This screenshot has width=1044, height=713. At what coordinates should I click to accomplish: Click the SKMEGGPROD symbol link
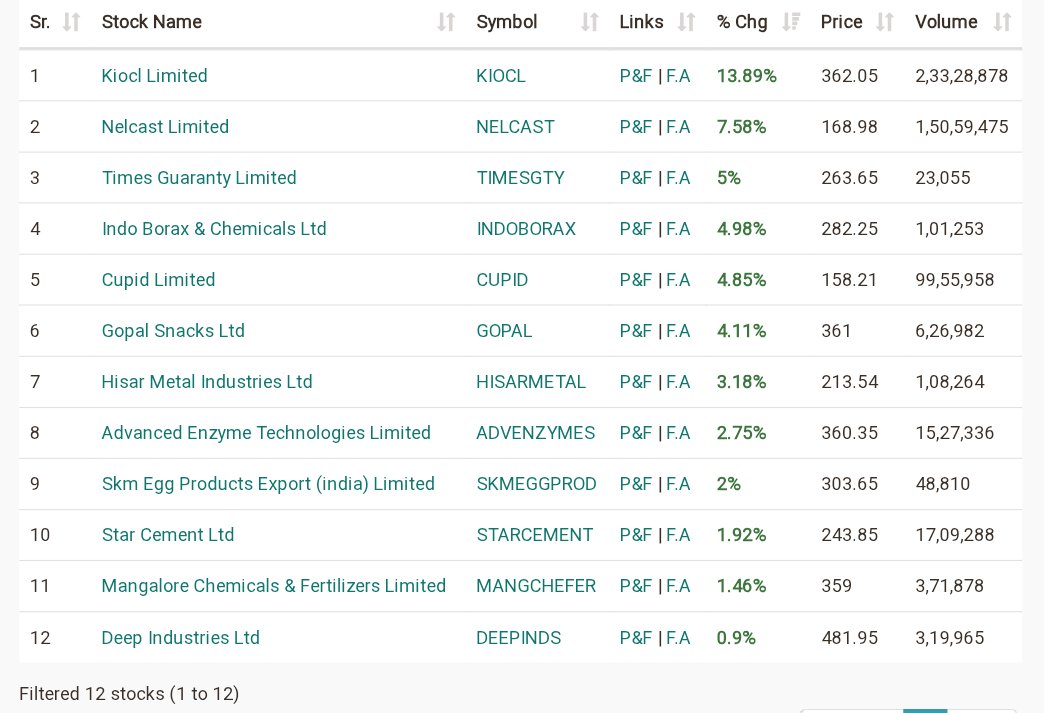pyautogui.click(x=536, y=484)
